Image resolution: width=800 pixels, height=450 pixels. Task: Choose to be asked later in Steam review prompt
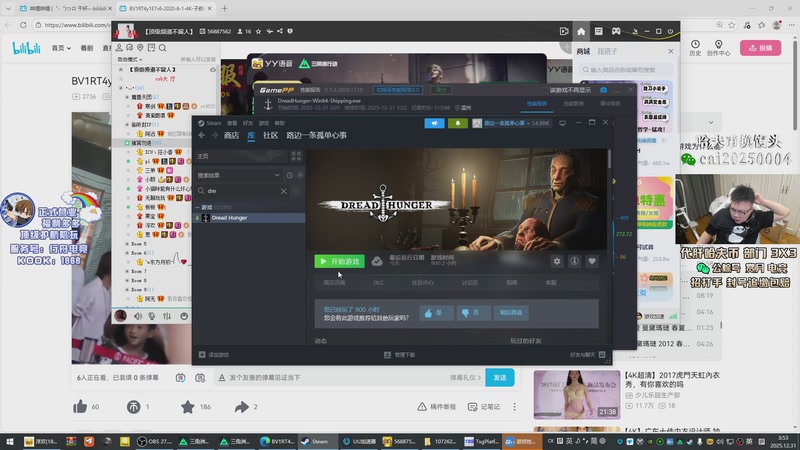[511, 313]
